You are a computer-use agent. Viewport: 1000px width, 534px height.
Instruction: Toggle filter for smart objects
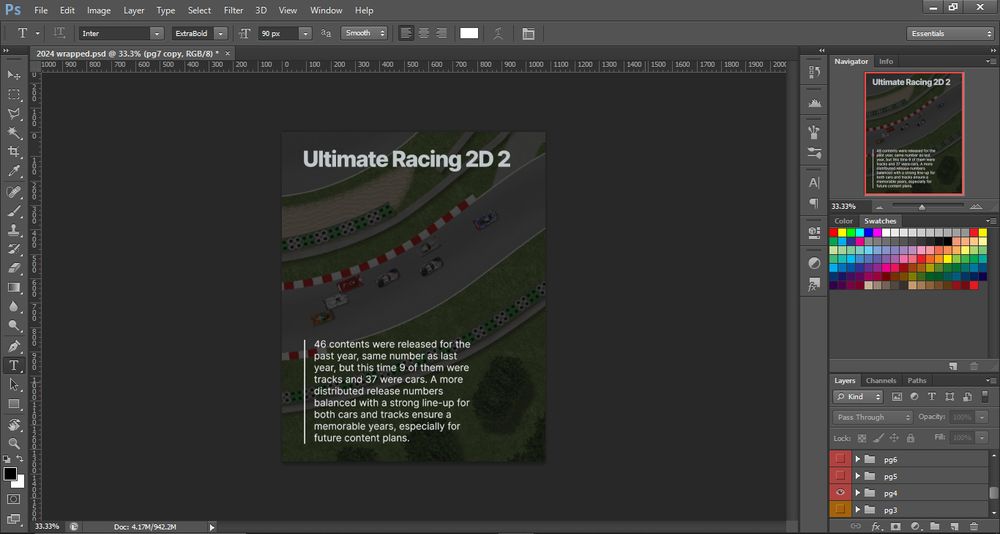point(967,396)
